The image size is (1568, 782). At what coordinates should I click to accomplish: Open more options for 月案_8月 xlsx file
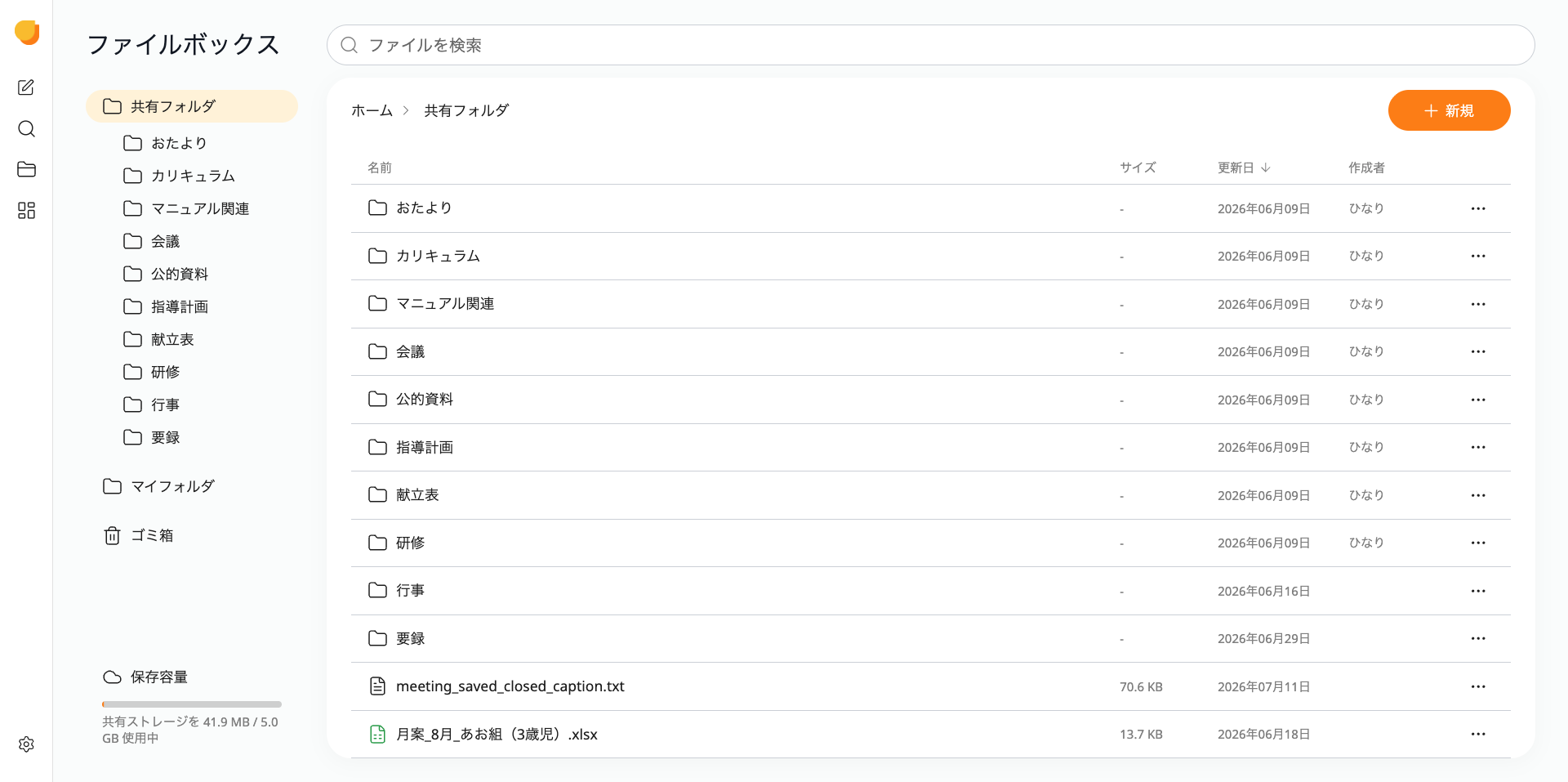(1478, 734)
